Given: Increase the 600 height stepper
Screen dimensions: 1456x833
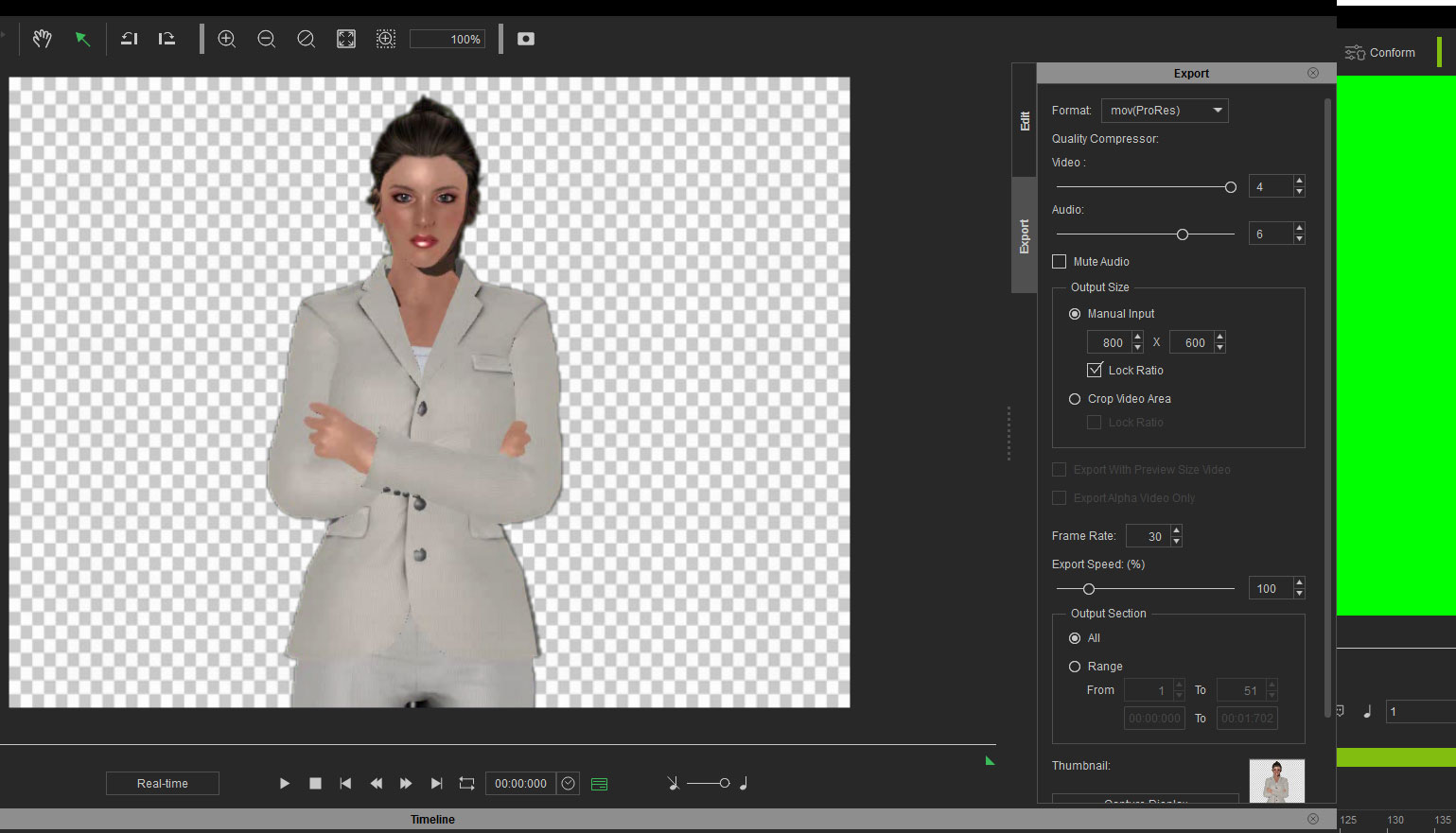Looking at the screenshot, I should pos(1219,337).
